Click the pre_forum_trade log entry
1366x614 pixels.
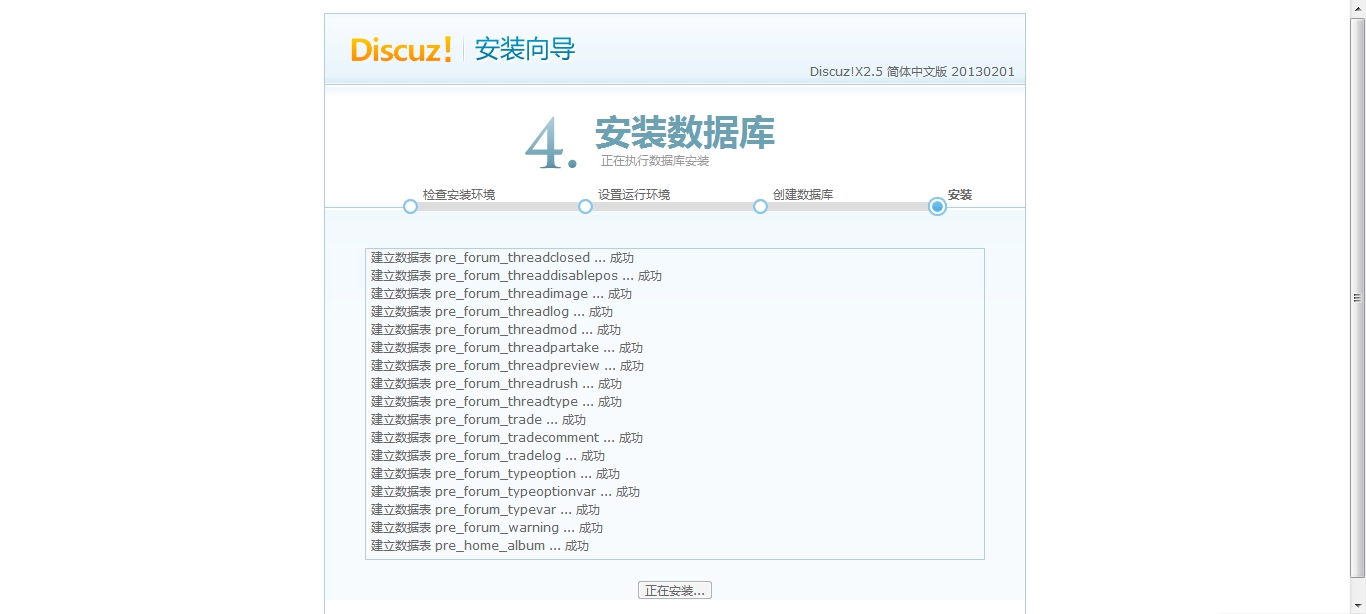coord(478,420)
